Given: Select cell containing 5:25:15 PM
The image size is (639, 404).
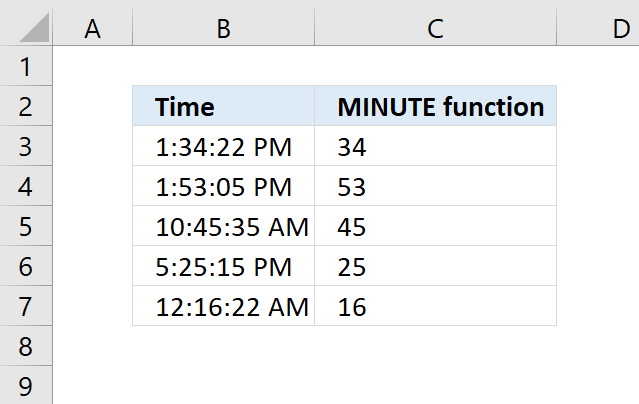Looking at the screenshot, I should click(223, 266).
